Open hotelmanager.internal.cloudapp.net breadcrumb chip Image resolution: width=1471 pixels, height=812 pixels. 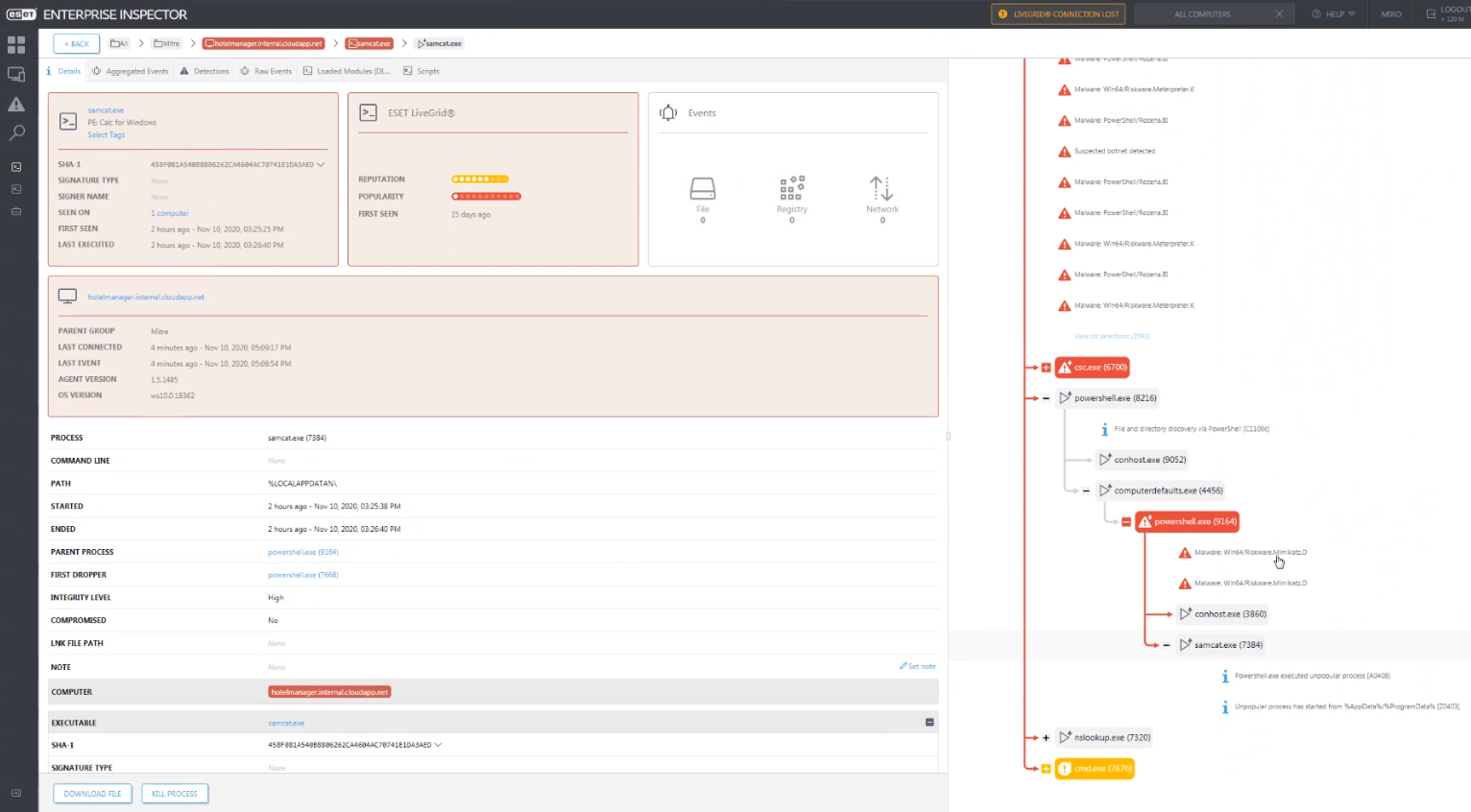[264, 43]
